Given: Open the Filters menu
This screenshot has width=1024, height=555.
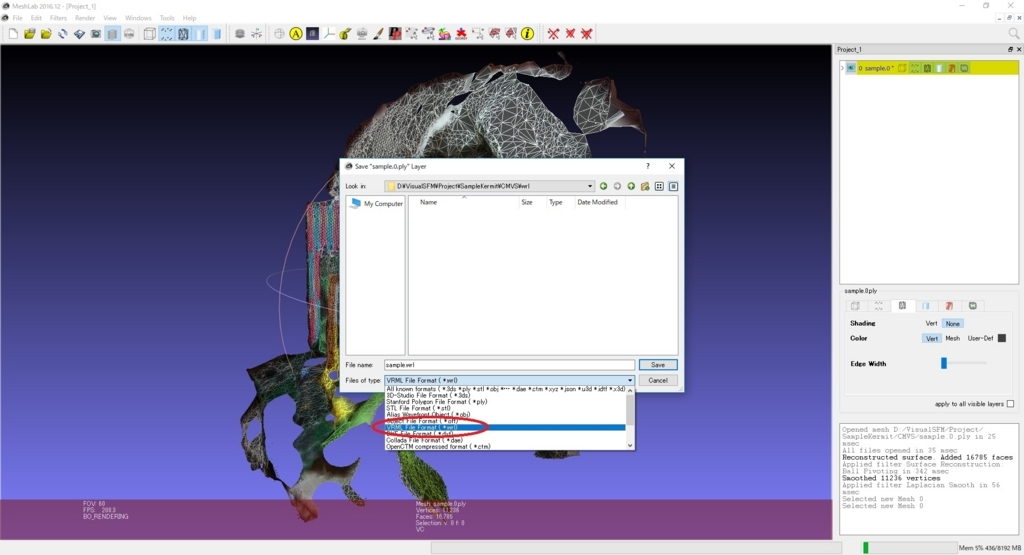Looking at the screenshot, I should [58, 18].
